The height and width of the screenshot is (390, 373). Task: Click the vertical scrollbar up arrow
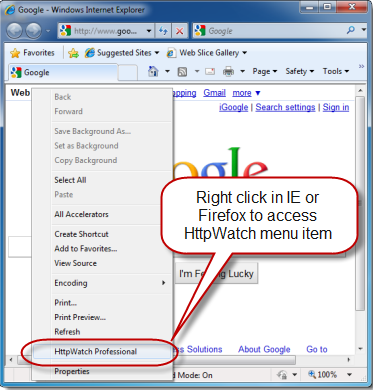pos(360,91)
